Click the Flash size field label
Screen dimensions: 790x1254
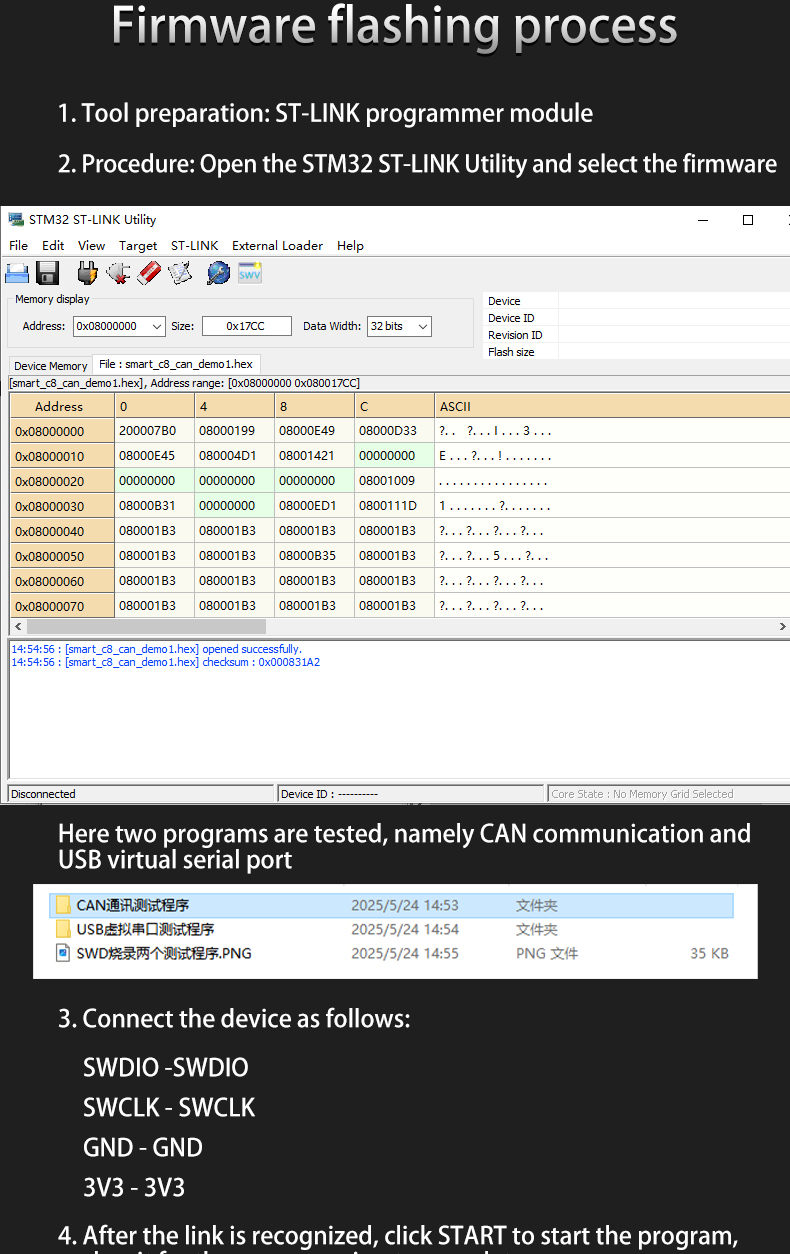pyautogui.click(x=511, y=352)
